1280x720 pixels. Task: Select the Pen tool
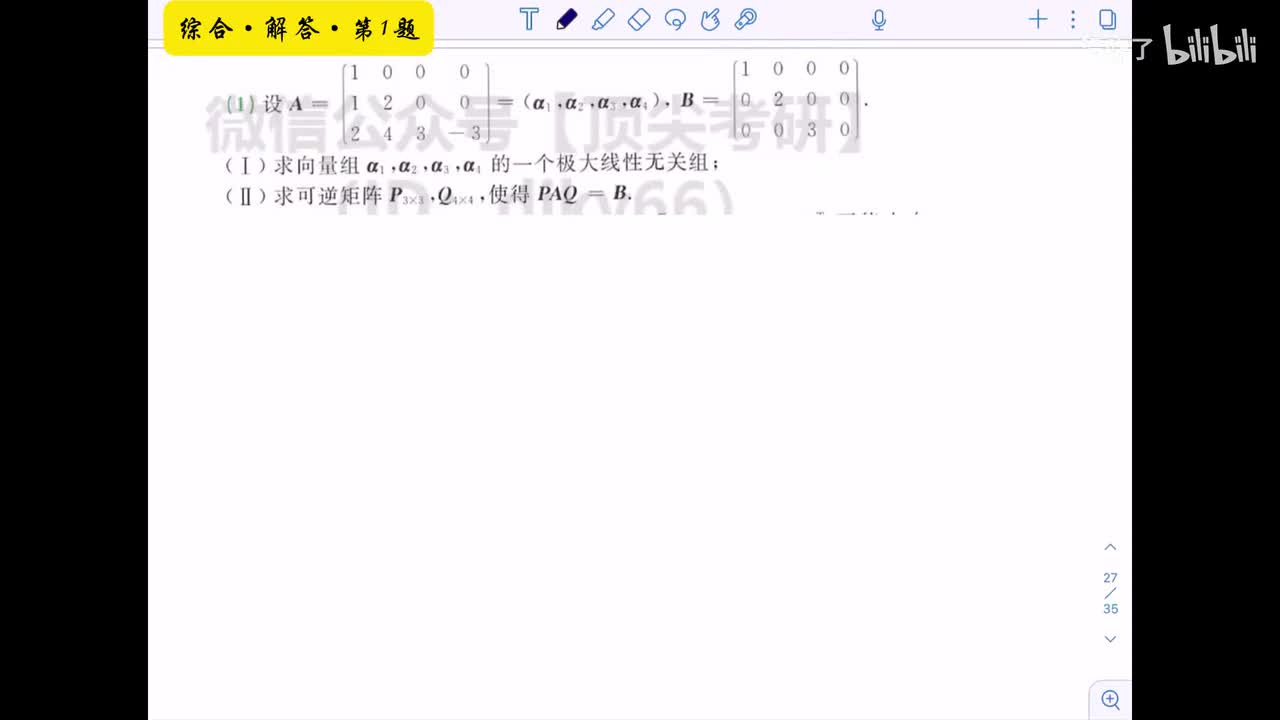[566, 19]
